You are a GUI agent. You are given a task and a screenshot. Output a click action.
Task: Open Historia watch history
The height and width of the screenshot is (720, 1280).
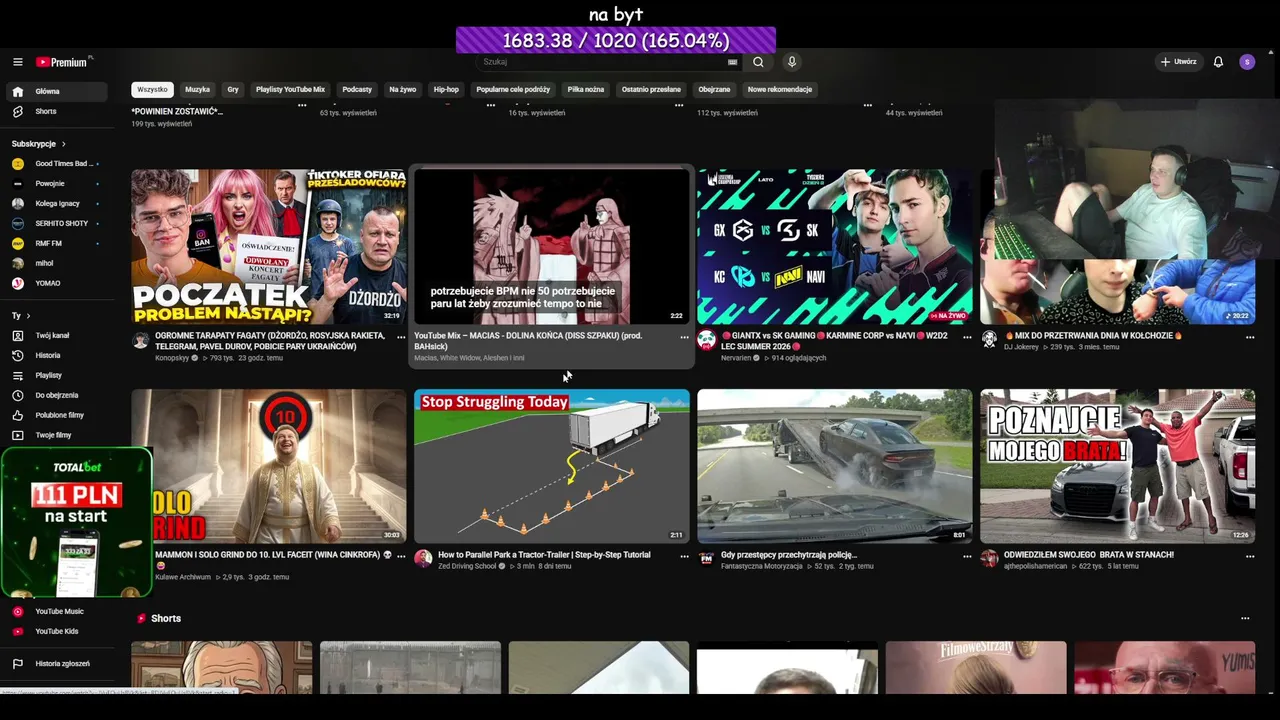(56, 355)
